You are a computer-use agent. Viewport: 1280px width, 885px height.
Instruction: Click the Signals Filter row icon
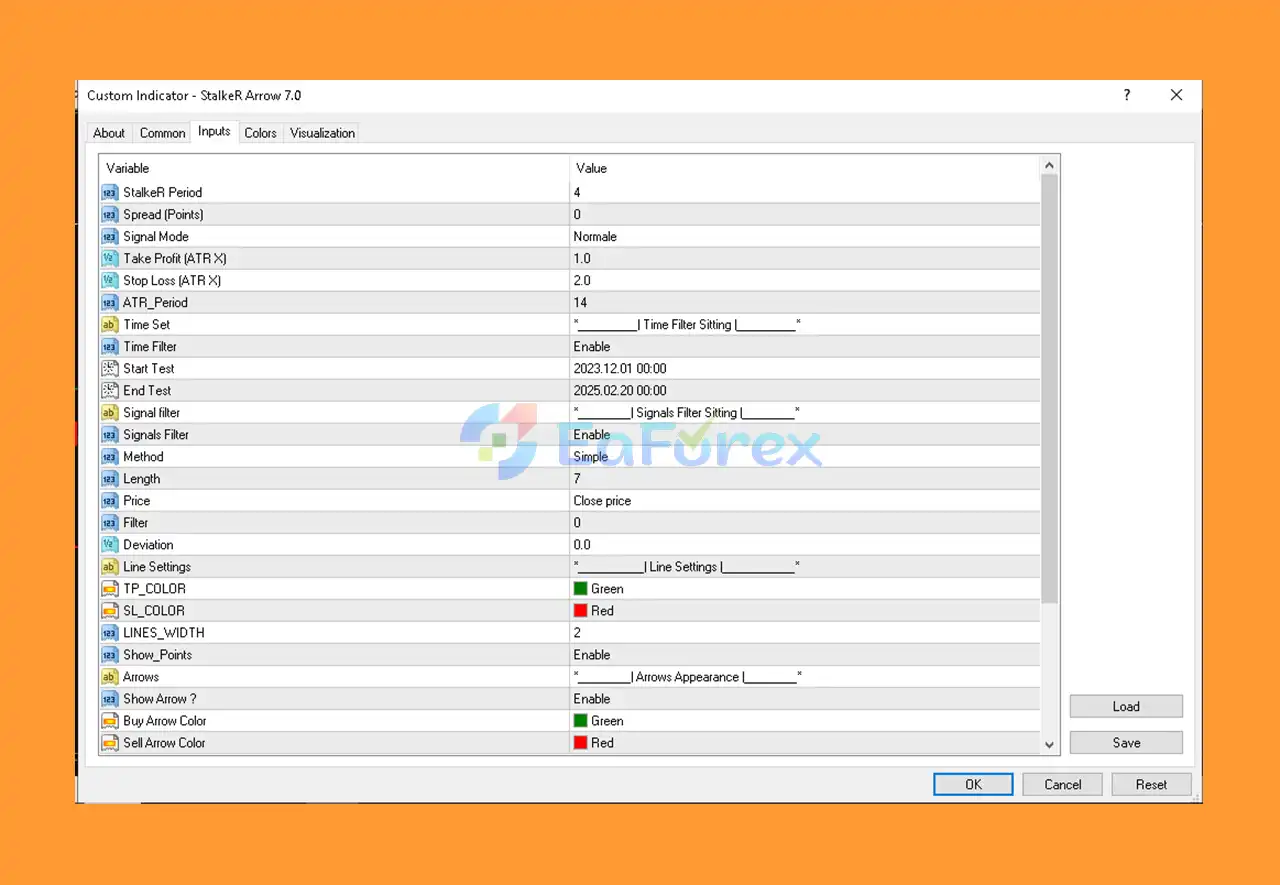click(x=110, y=434)
